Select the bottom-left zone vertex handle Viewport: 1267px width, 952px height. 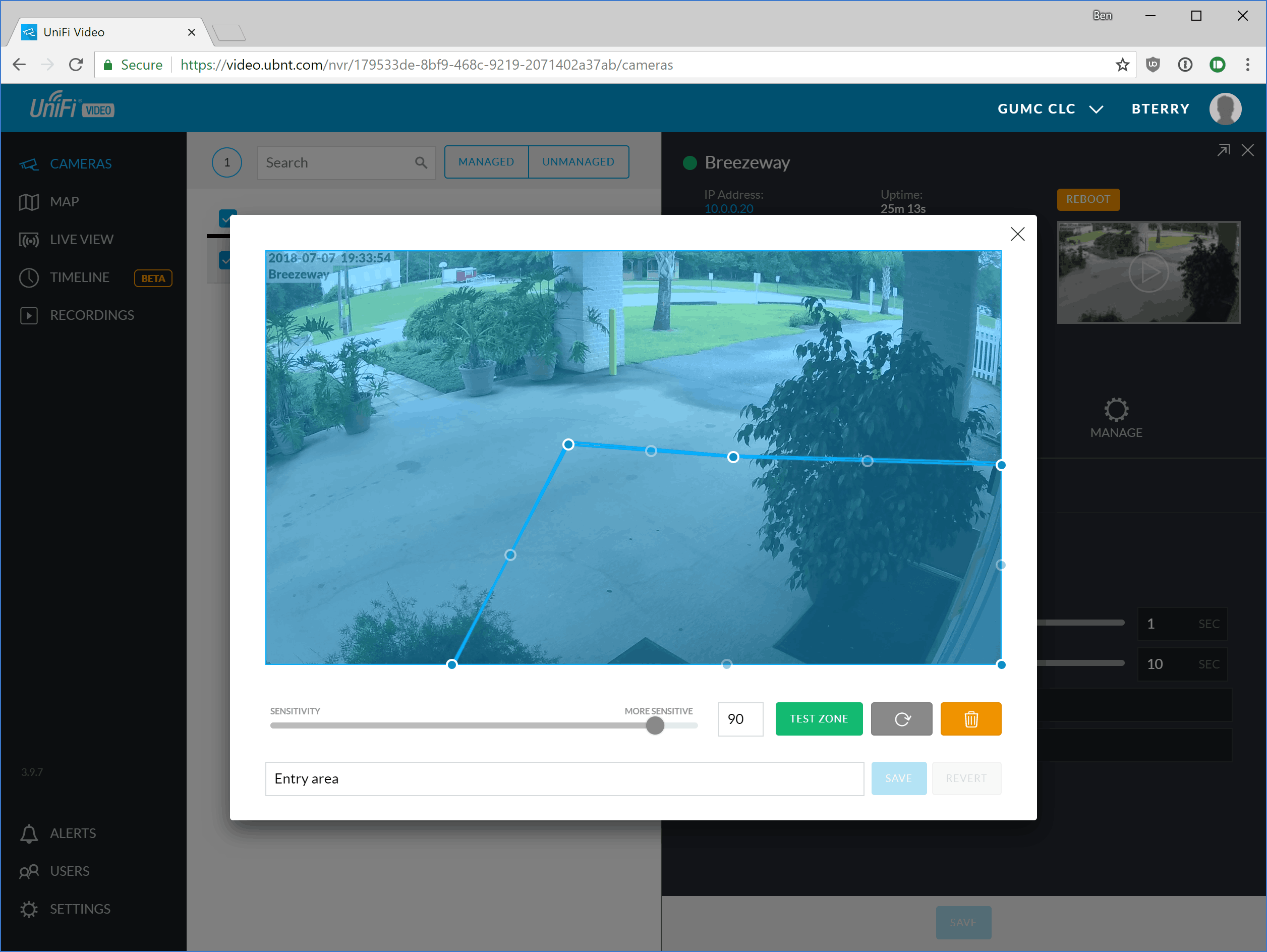(452, 664)
